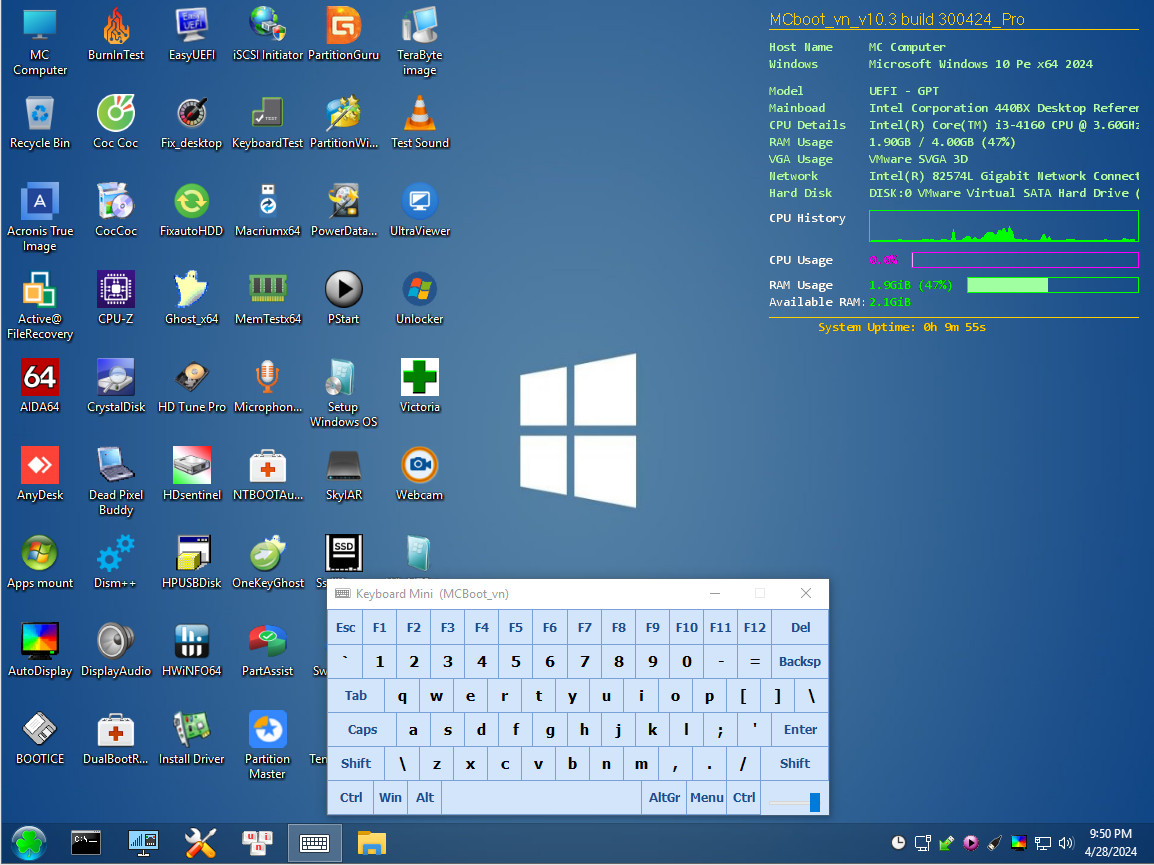Viewport: 1154px width, 865px height.
Task: Open File Explorer from the taskbar
Action: [371, 843]
